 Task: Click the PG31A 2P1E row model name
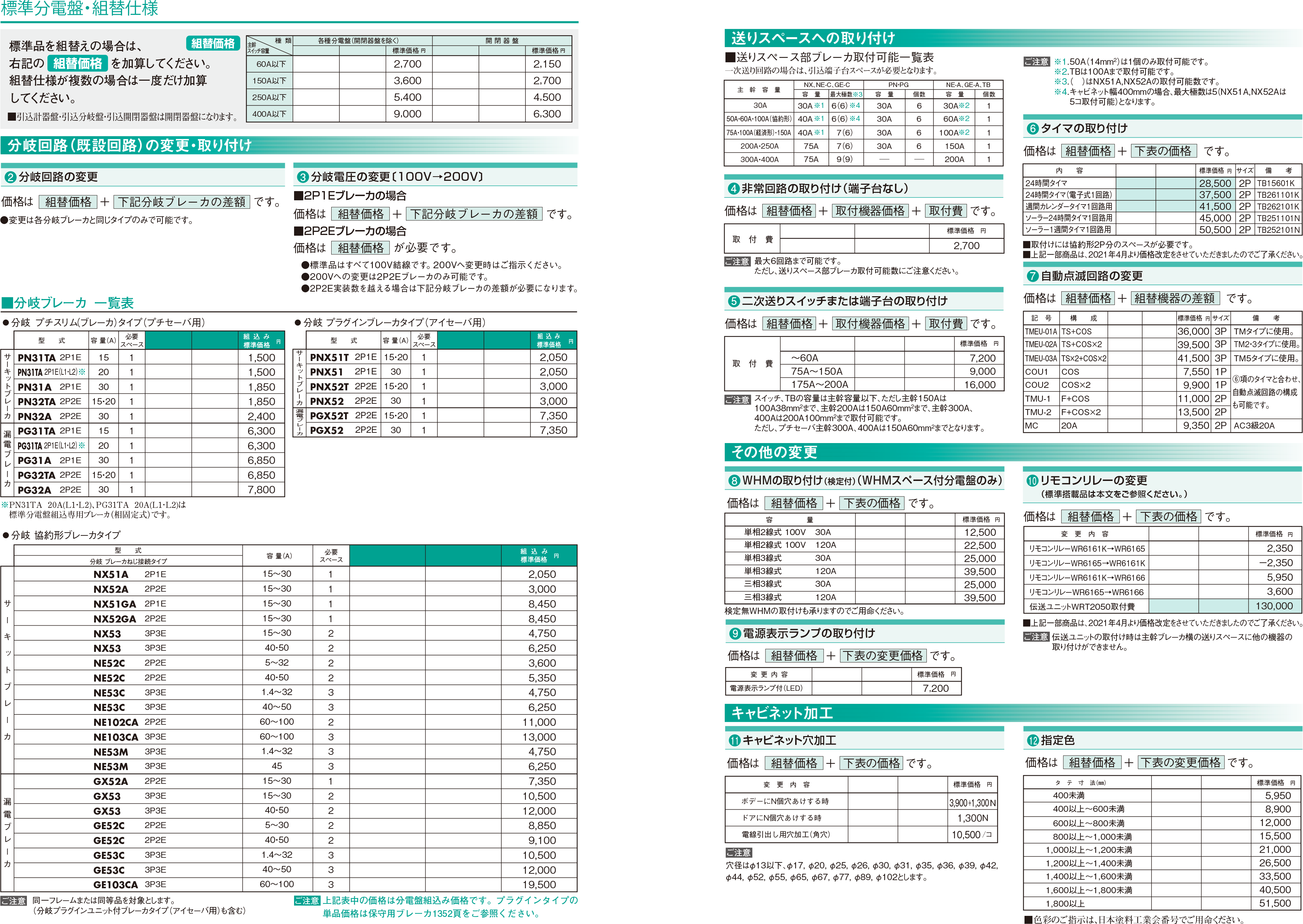coord(35,461)
